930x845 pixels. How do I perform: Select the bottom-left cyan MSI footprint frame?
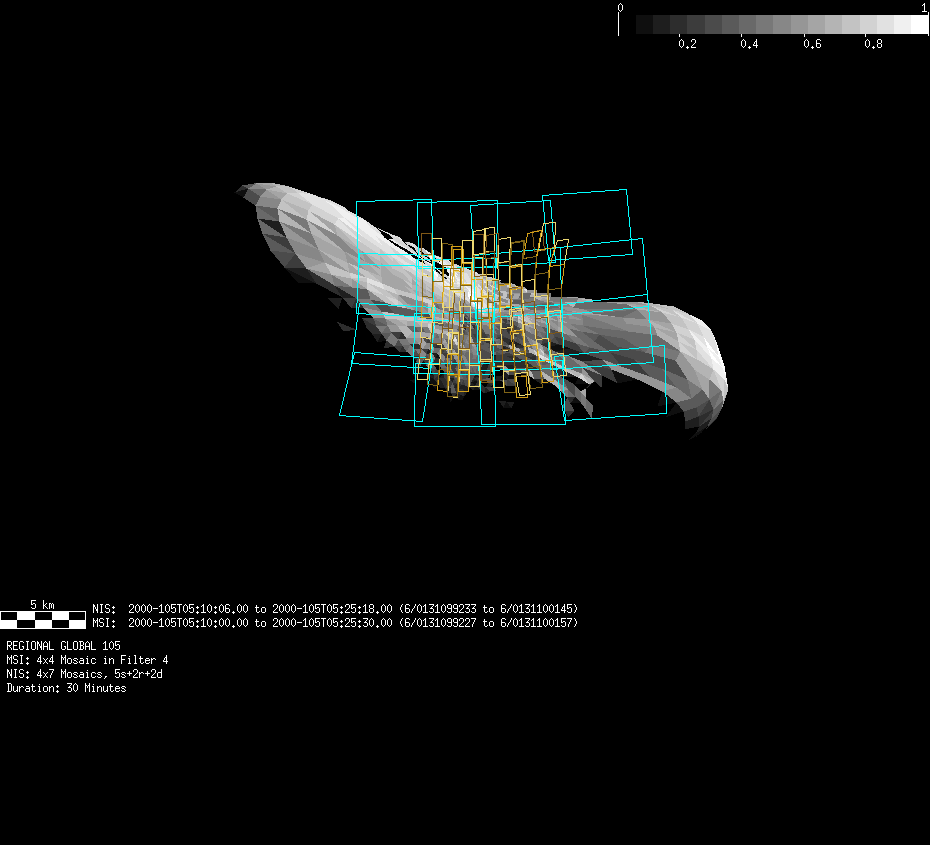pyautogui.click(x=380, y=386)
